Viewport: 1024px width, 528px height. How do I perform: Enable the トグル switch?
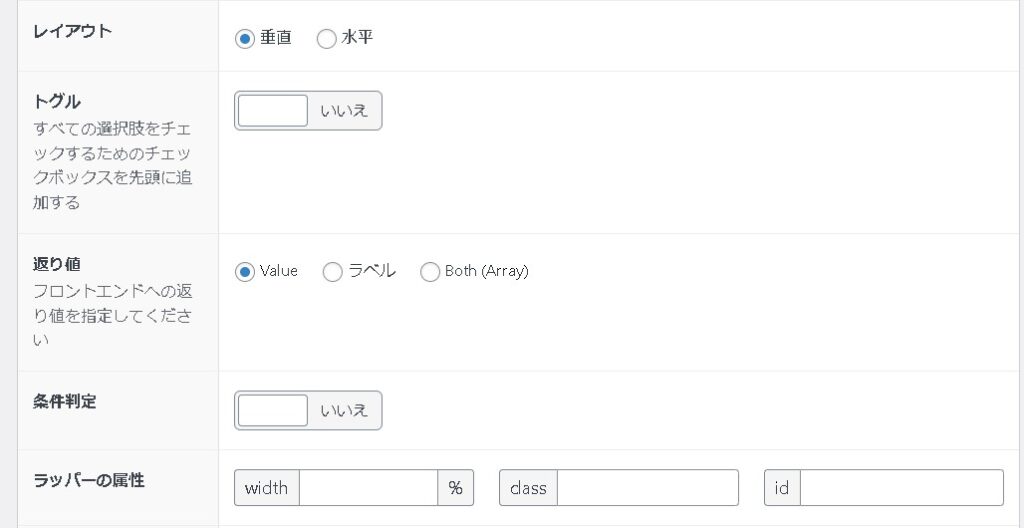click(x=308, y=111)
